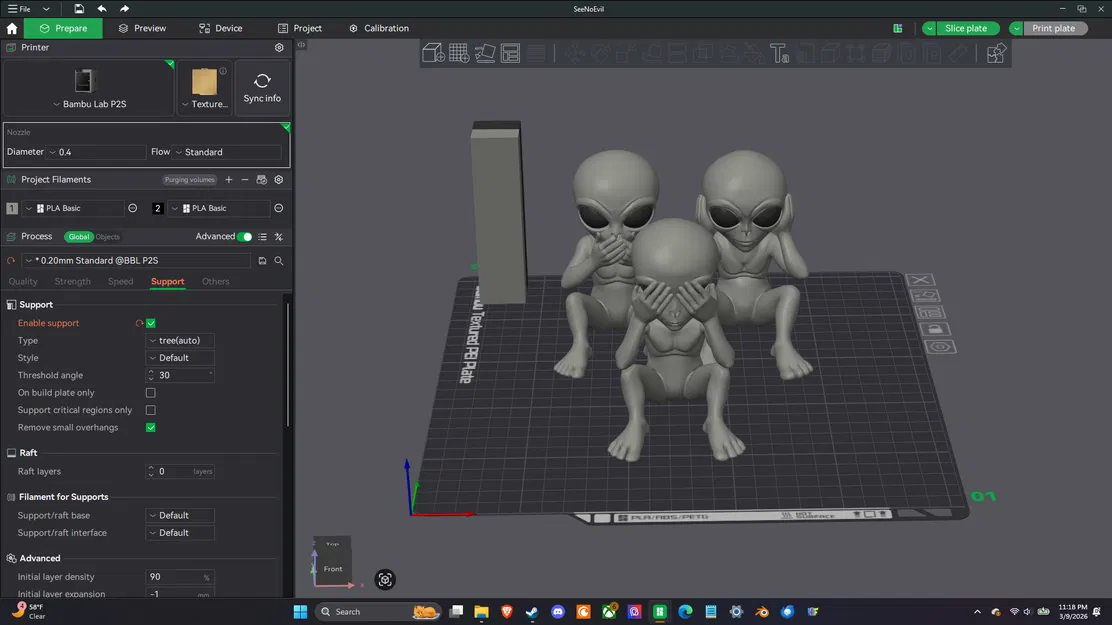Open the Support/raft interface filament dropdown
Screen dimensions: 1112x625
pyautogui.click(x=181, y=533)
